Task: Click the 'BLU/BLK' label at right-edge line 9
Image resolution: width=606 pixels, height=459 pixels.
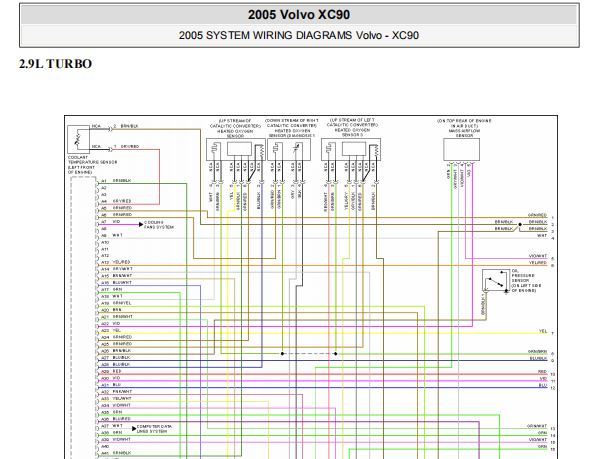Action: coord(538,359)
